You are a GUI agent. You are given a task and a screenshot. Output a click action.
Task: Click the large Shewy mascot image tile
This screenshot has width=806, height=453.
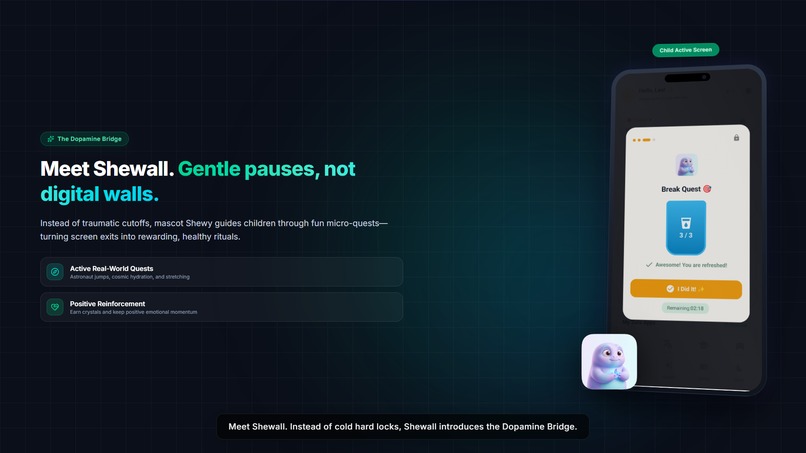[x=609, y=361]
